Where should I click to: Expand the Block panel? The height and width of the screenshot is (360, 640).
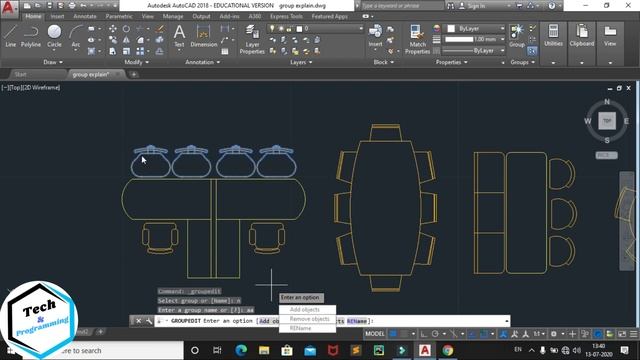tap(384, 62)
